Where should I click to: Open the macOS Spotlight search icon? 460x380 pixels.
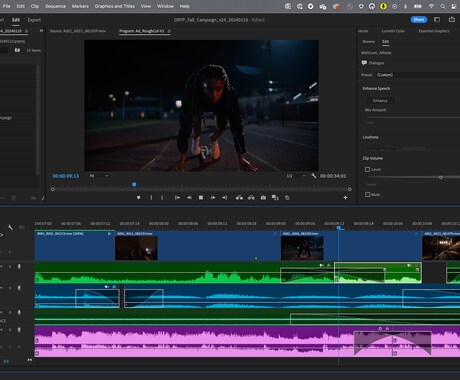click(x=442, y=6)
